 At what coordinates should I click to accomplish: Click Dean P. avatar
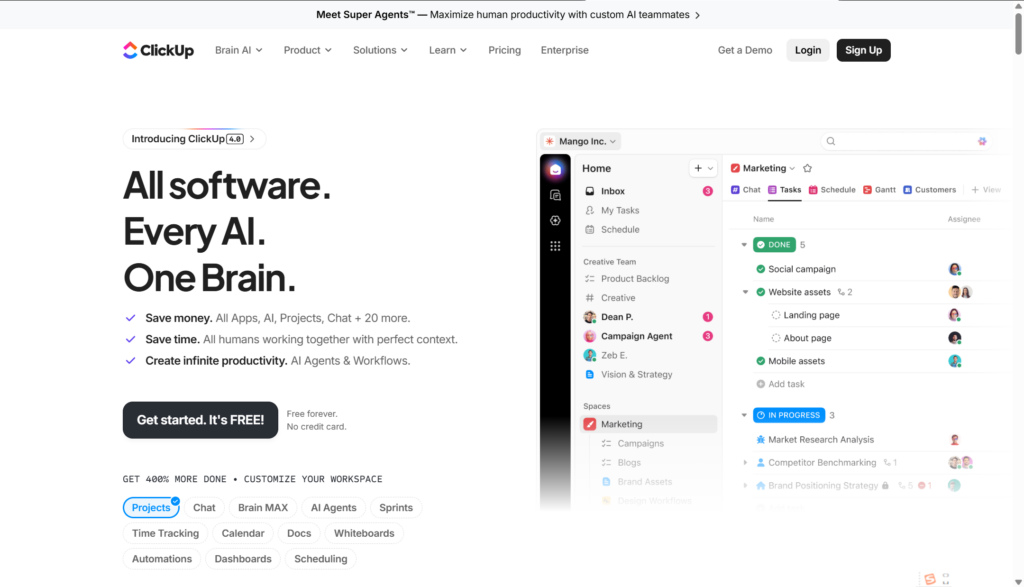point(590,317)
